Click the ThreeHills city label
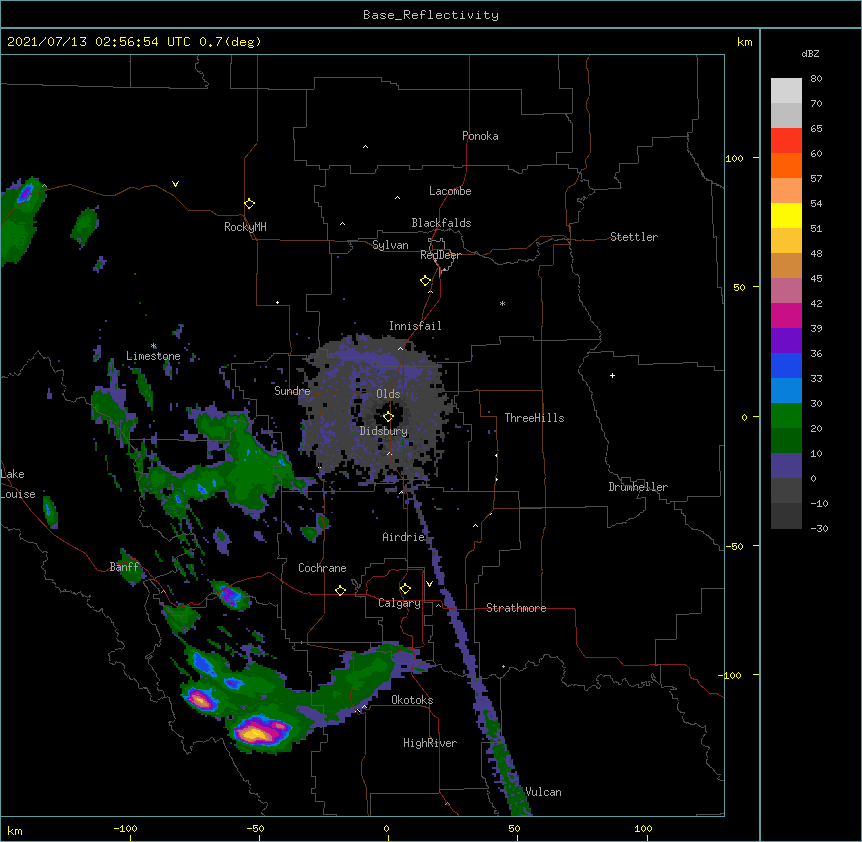The height and width of the screenshot is (842, 862). pyautogui.click(x=534, y=418)
